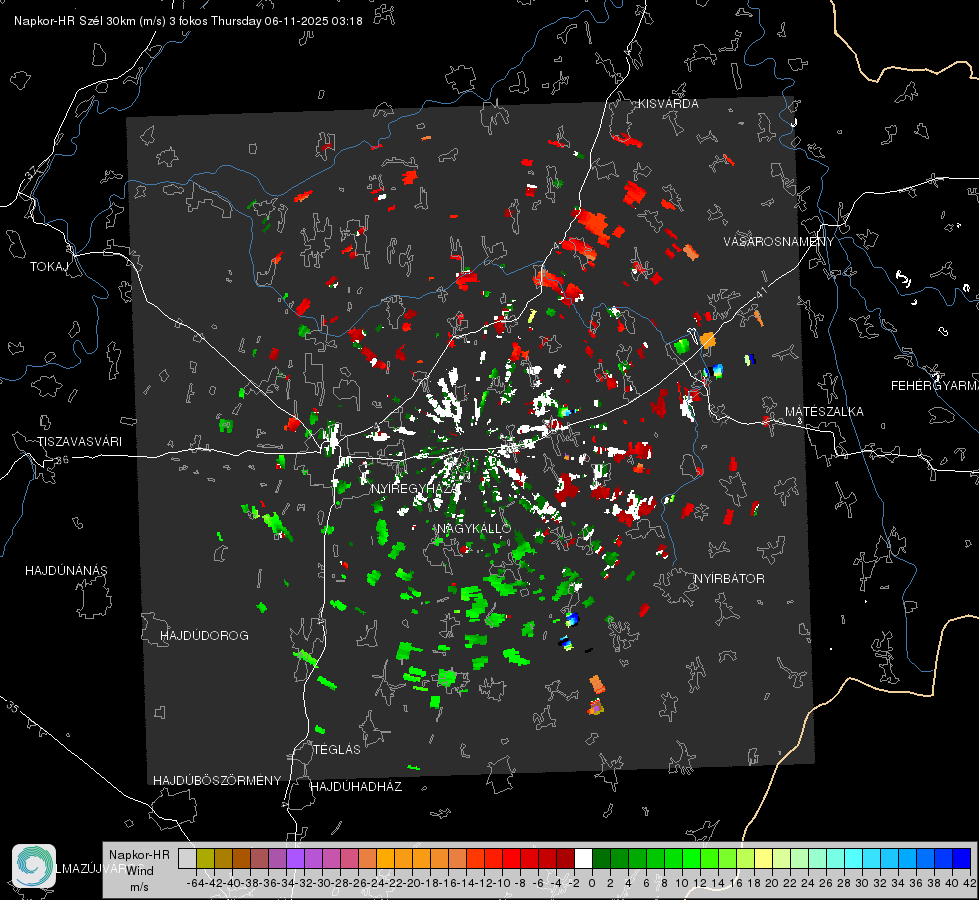Click the TOKAJ city label

pyautogui.click(x=49, y=267)
